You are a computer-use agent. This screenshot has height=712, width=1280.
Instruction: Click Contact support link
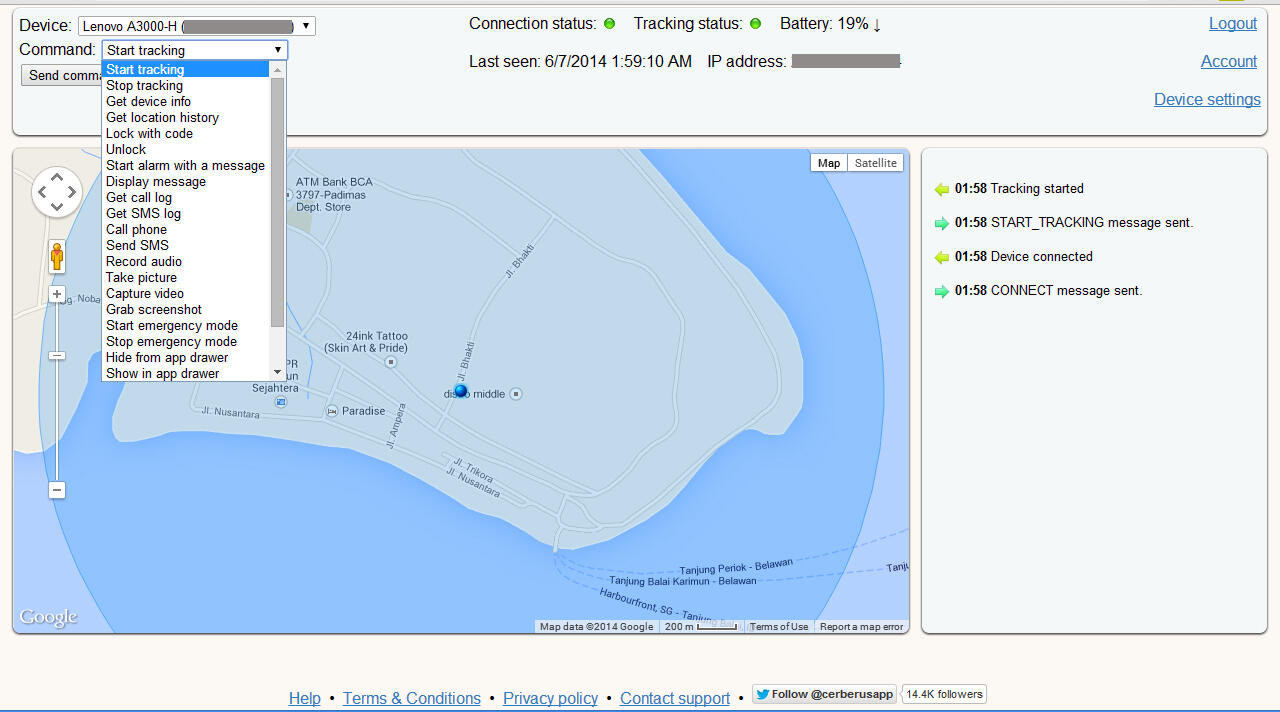click(x=675, y=698)
